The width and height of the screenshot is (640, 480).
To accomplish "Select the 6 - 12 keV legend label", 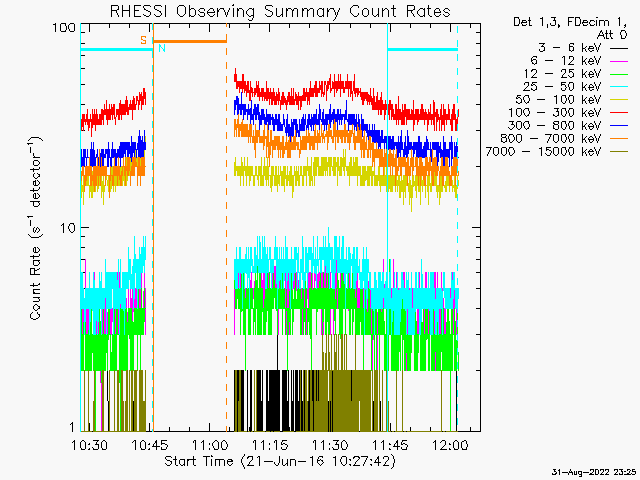I will (566, 61).
